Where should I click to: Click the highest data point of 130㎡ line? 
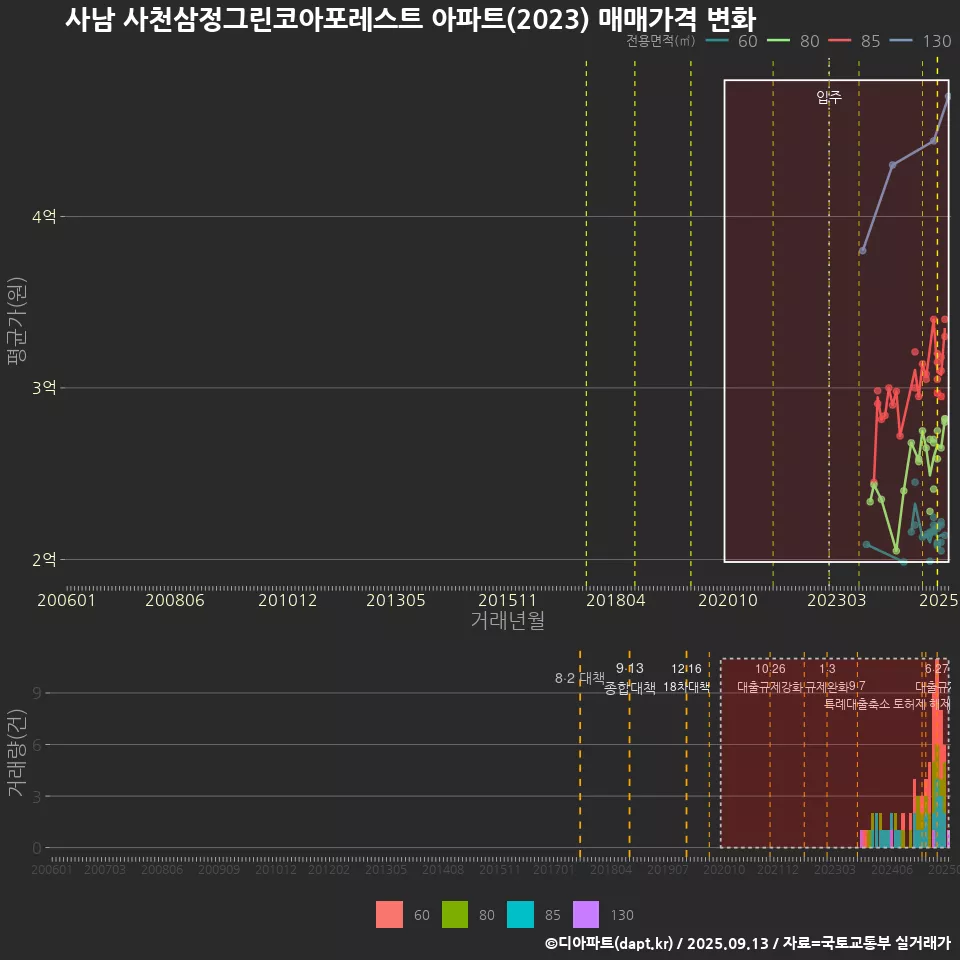pos(948,96)
